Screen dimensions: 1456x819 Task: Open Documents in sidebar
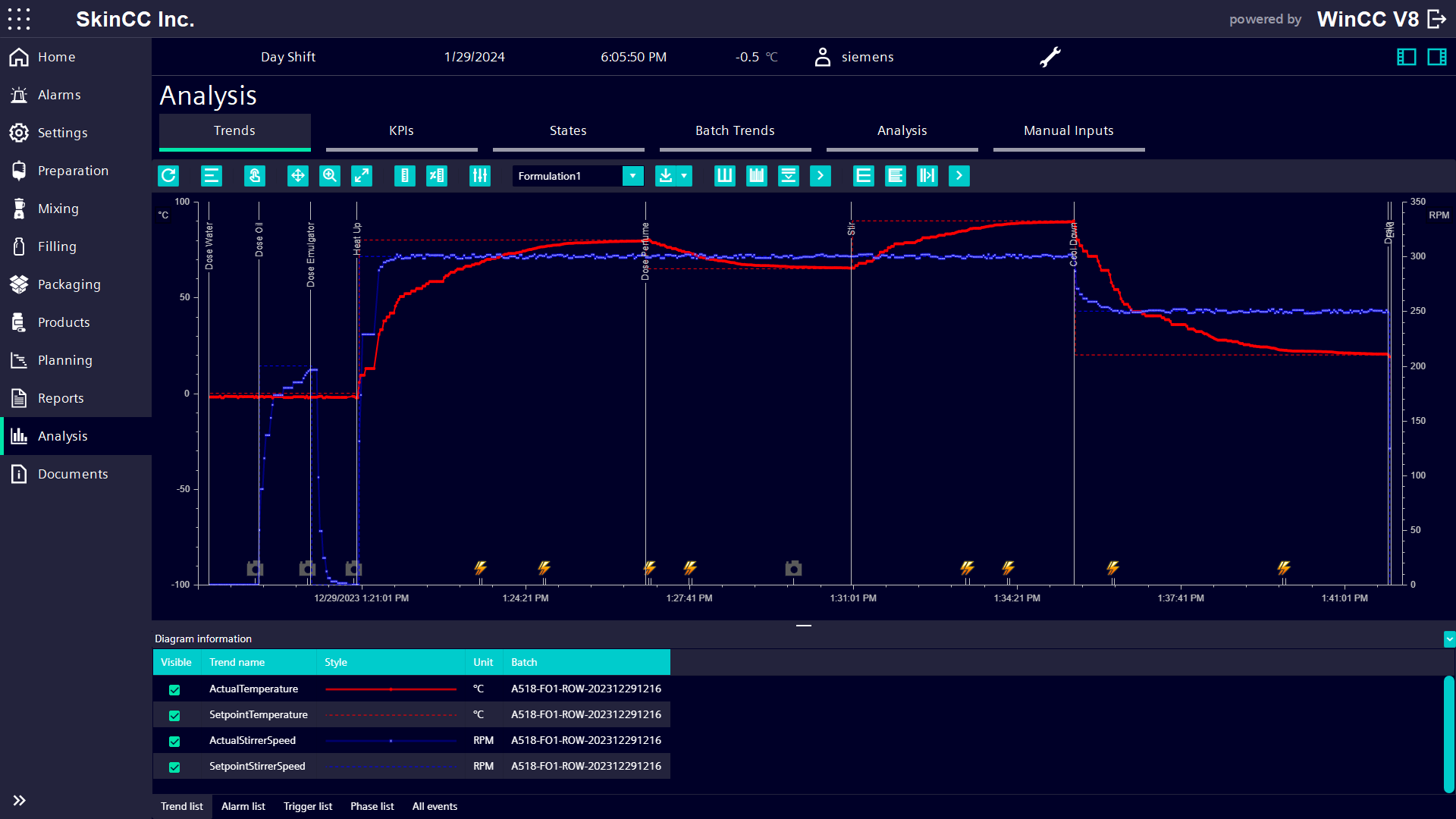(76, 474)
